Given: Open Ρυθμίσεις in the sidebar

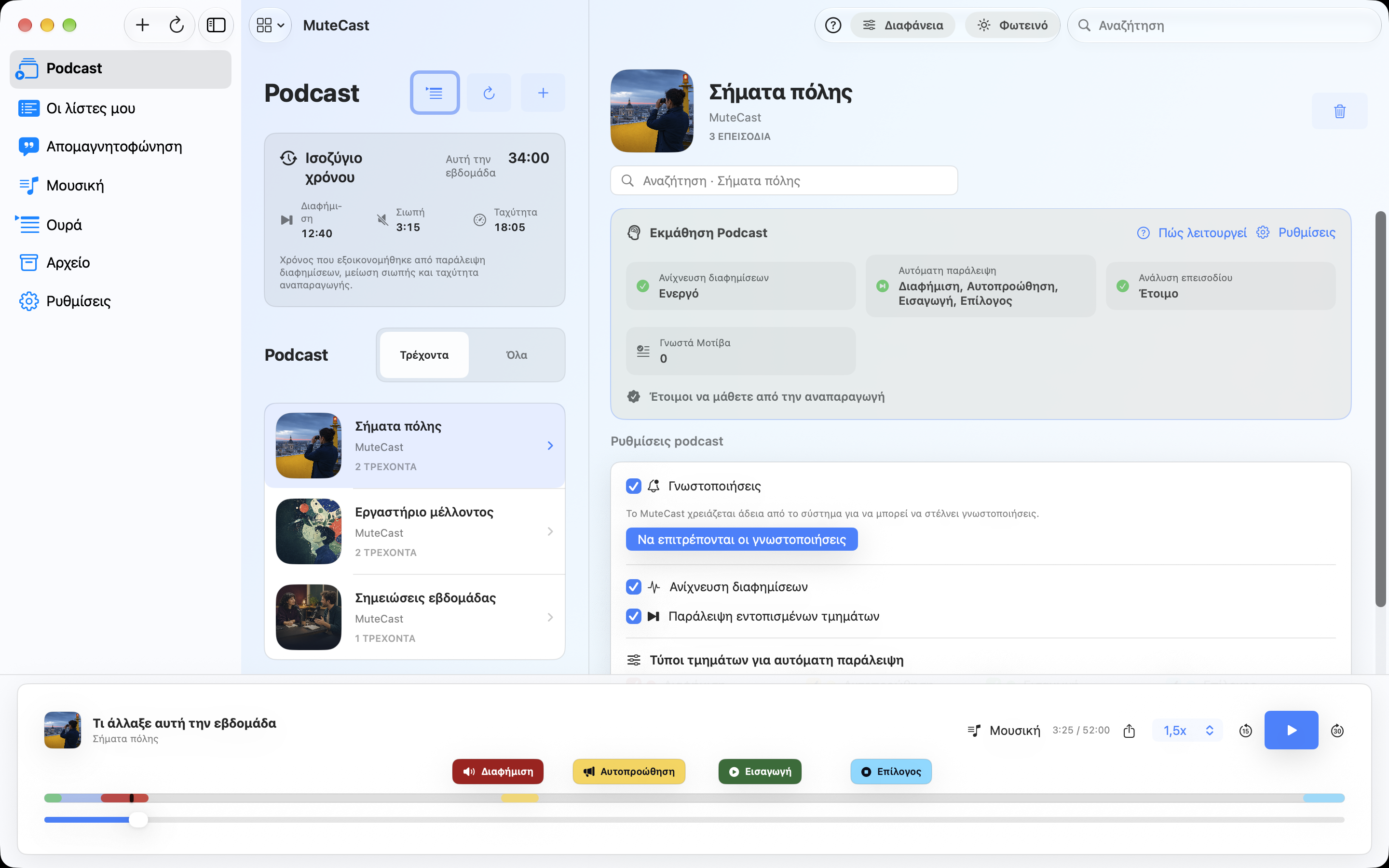Looking at the screenshot, I should (x=121, y=301).
